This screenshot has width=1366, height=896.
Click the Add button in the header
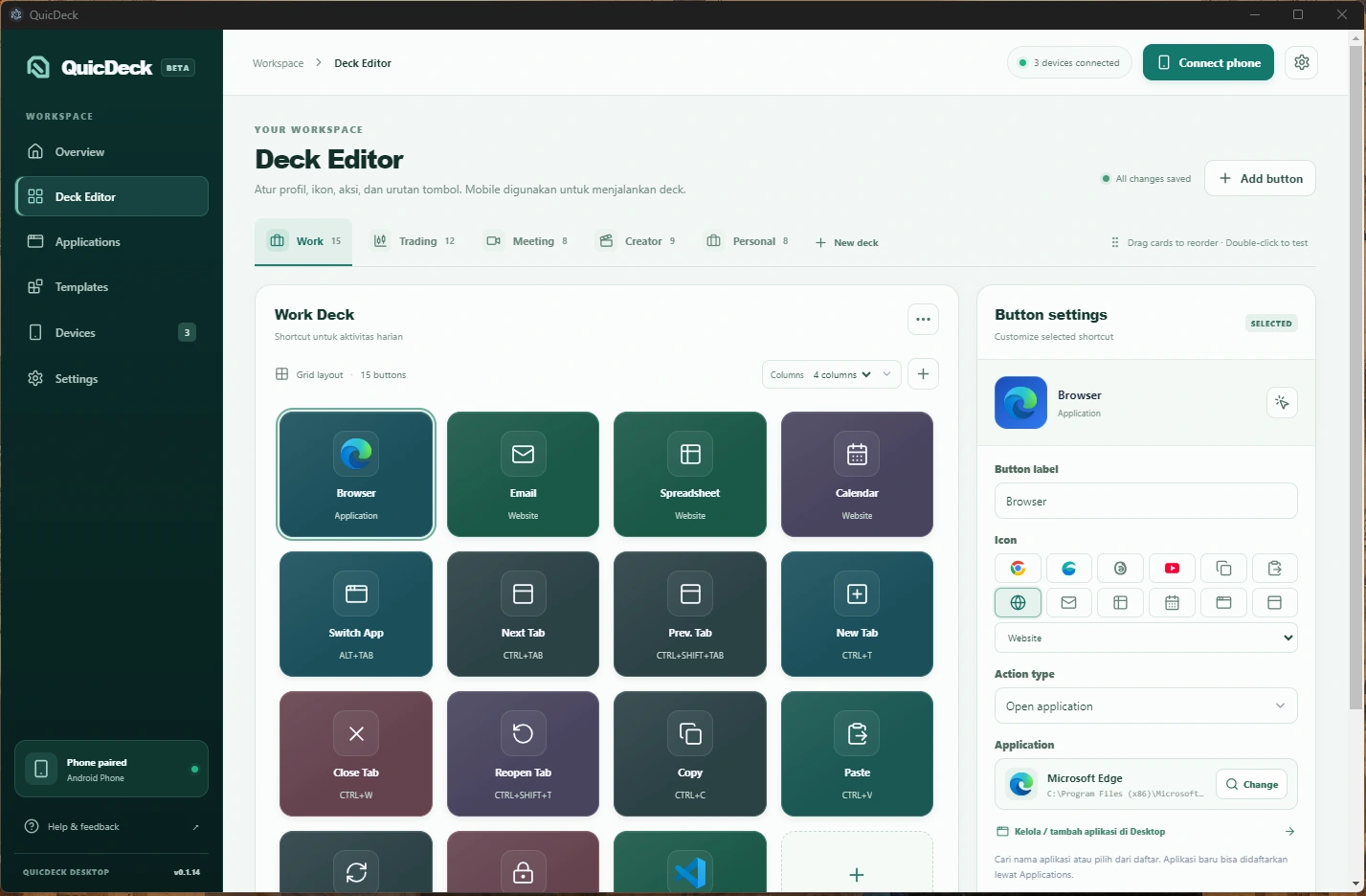click(1260, 178)
